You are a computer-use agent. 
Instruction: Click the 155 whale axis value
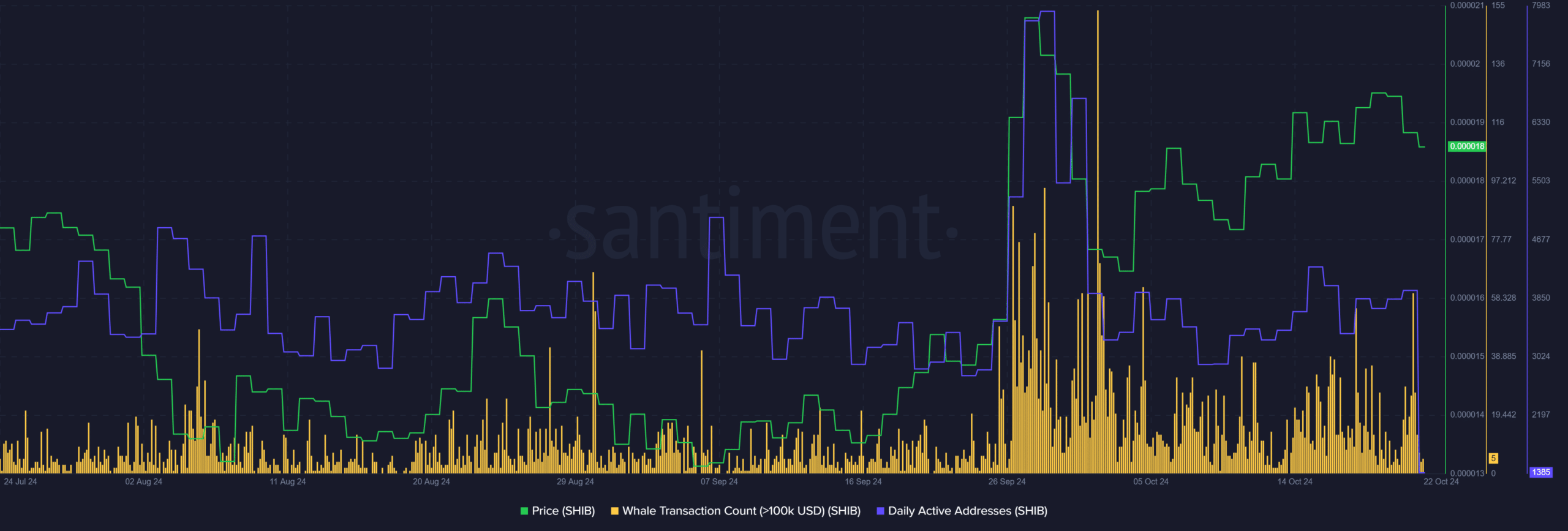tap(1498, 6)
